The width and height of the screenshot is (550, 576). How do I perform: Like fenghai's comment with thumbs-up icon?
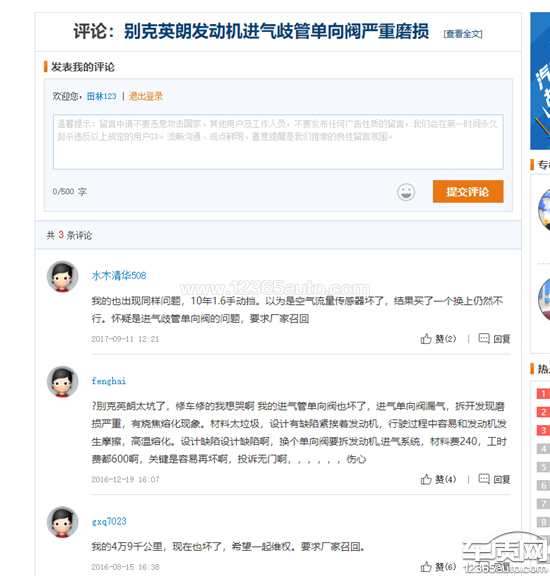pyautogui.click(x=426, y=479)
